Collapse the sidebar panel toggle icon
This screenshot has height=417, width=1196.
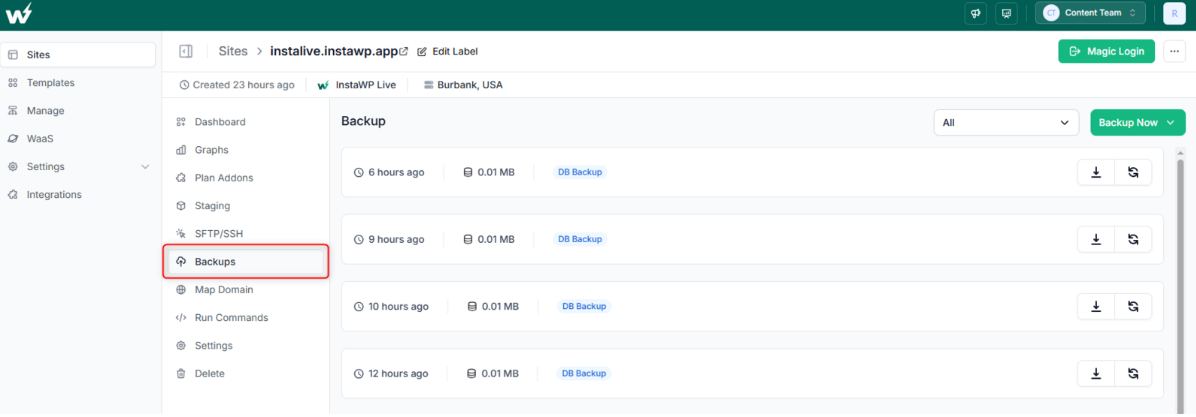click(185, 51)
